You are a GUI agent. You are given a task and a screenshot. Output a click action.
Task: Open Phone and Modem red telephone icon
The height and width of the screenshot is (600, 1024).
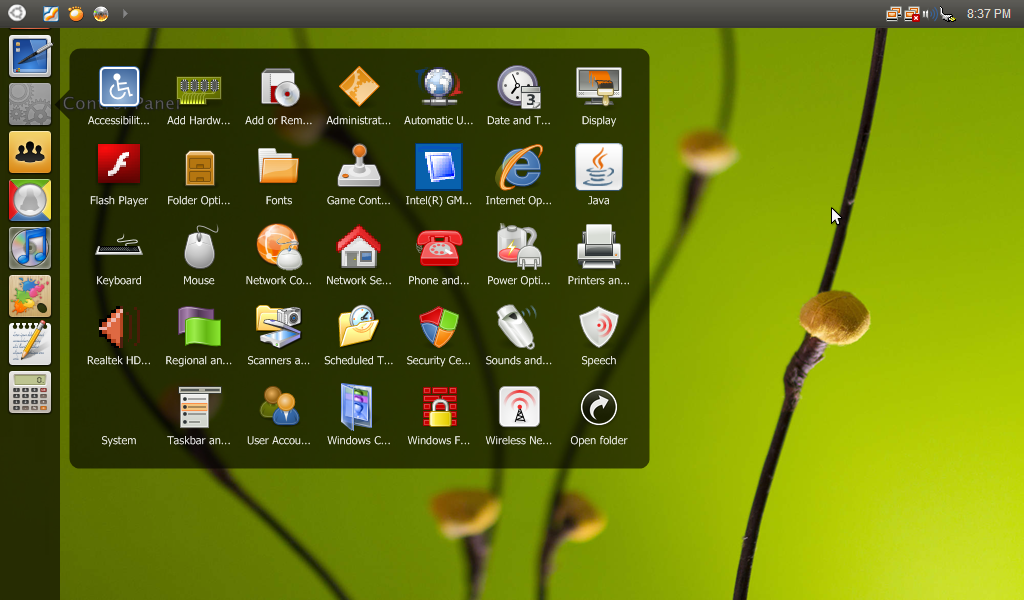coord(439,247)
